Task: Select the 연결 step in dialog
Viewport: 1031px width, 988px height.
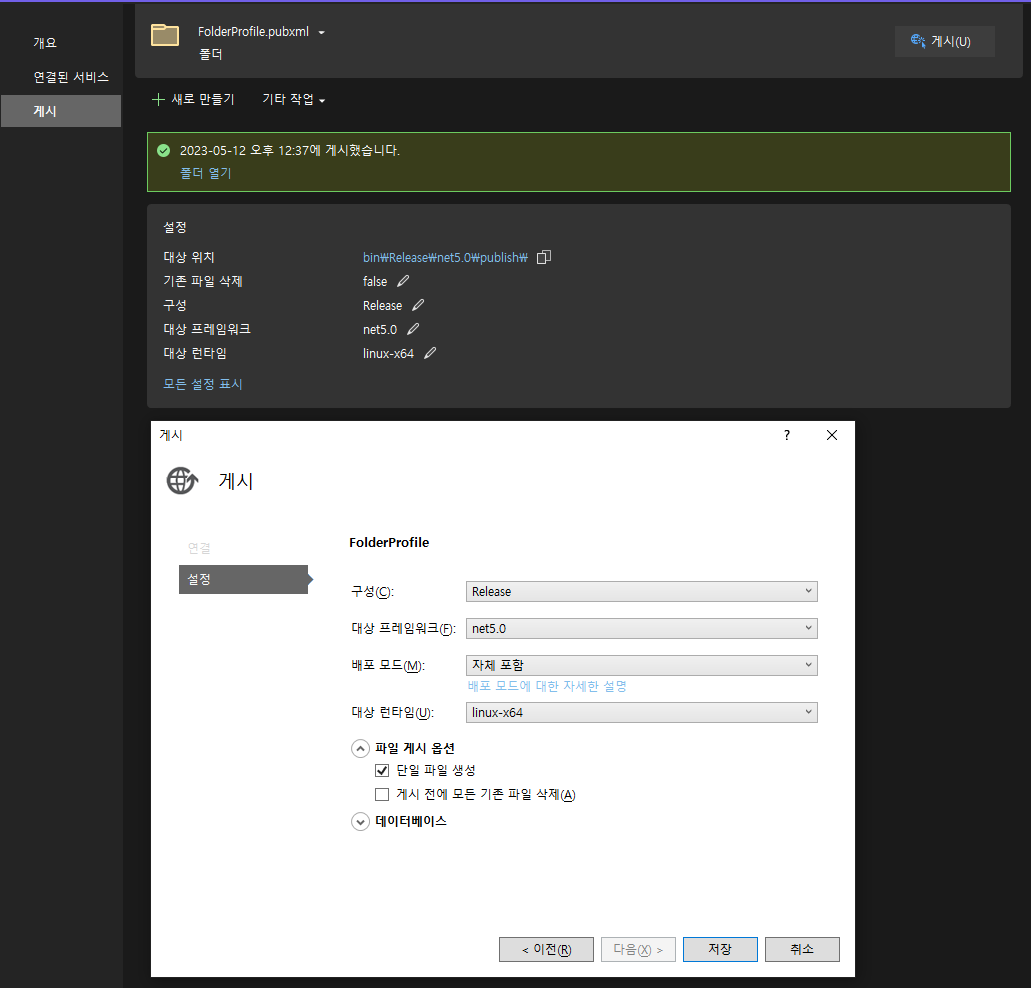Action: click(x=199, y=548)
